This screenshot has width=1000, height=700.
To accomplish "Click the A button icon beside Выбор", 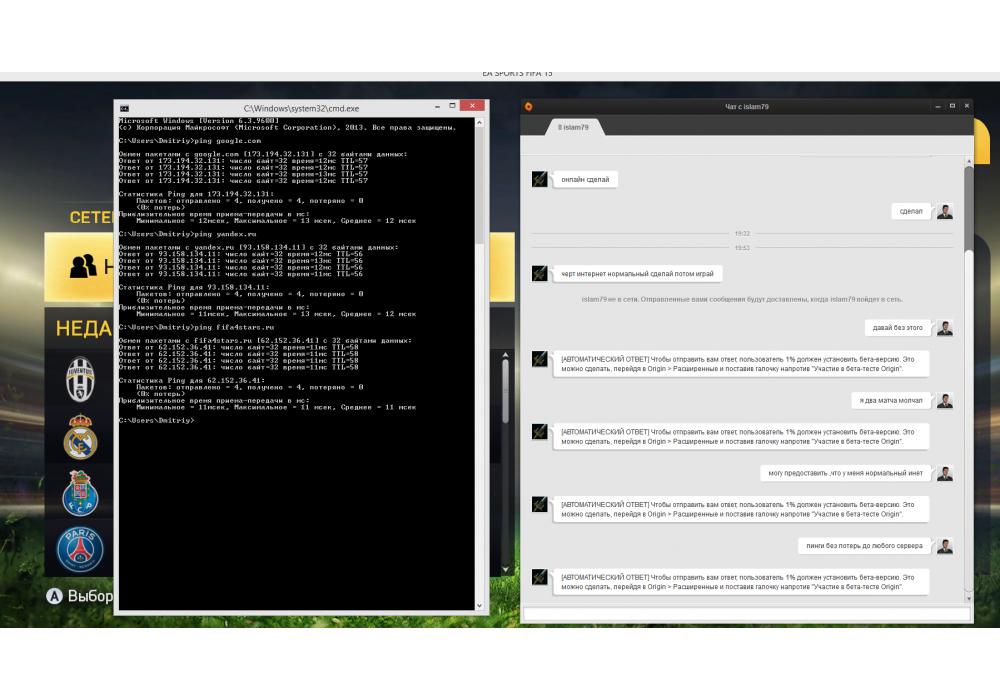I will coord(54,596).
